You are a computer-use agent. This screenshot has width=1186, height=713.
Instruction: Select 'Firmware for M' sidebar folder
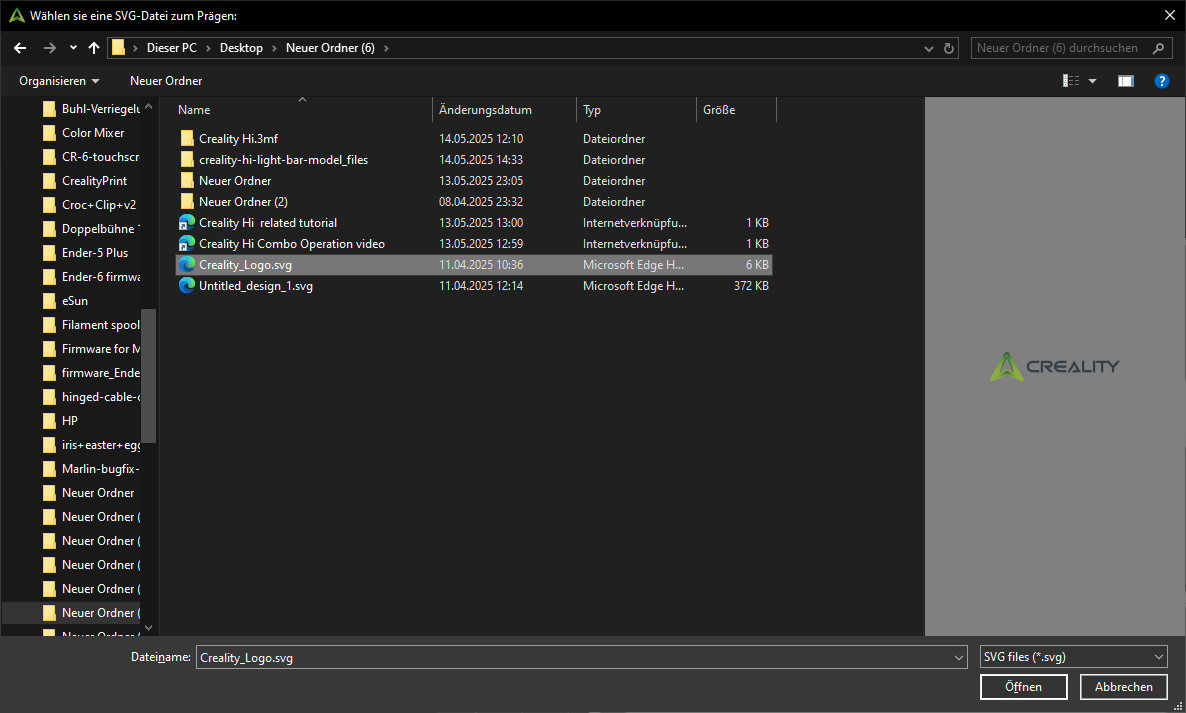92,349
